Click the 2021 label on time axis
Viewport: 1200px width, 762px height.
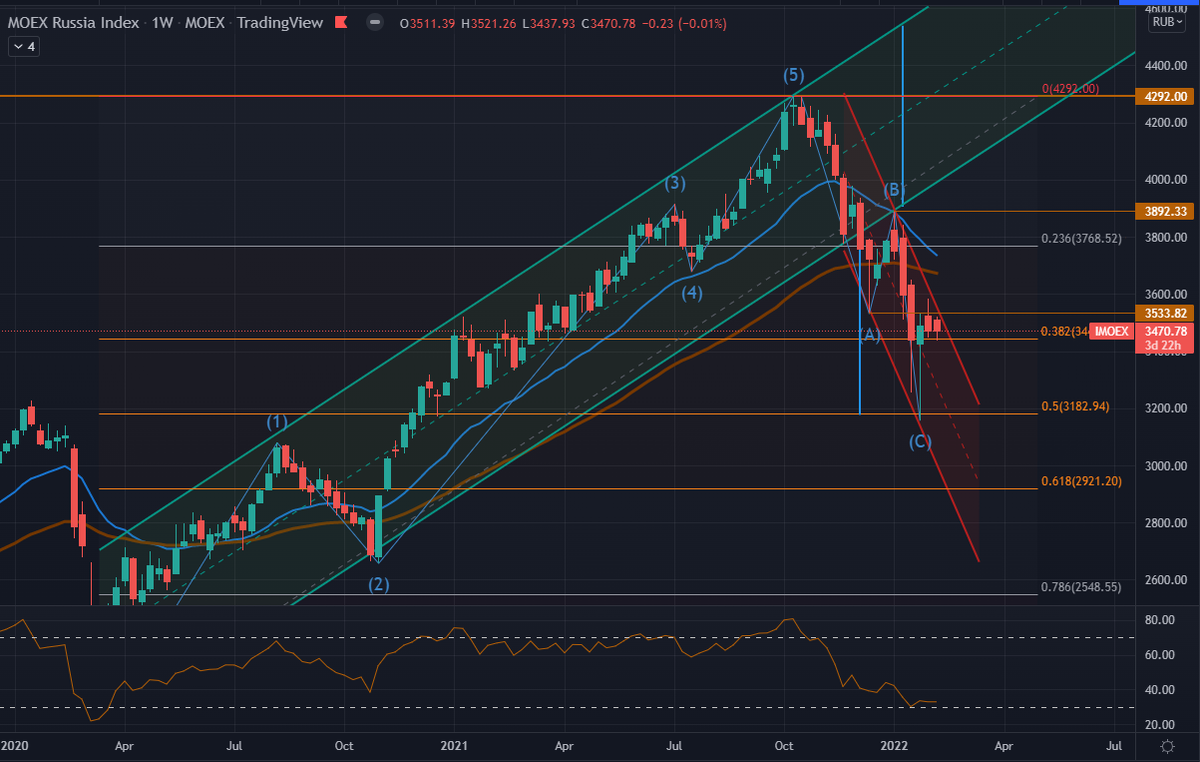tap(455, 746)
